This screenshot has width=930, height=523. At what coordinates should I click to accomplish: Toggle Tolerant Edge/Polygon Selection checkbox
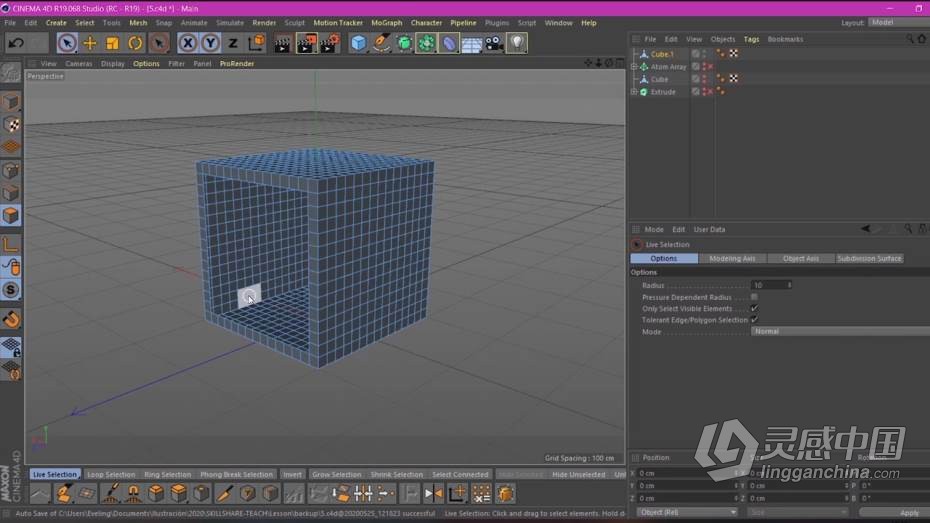[x=754, y=320]
